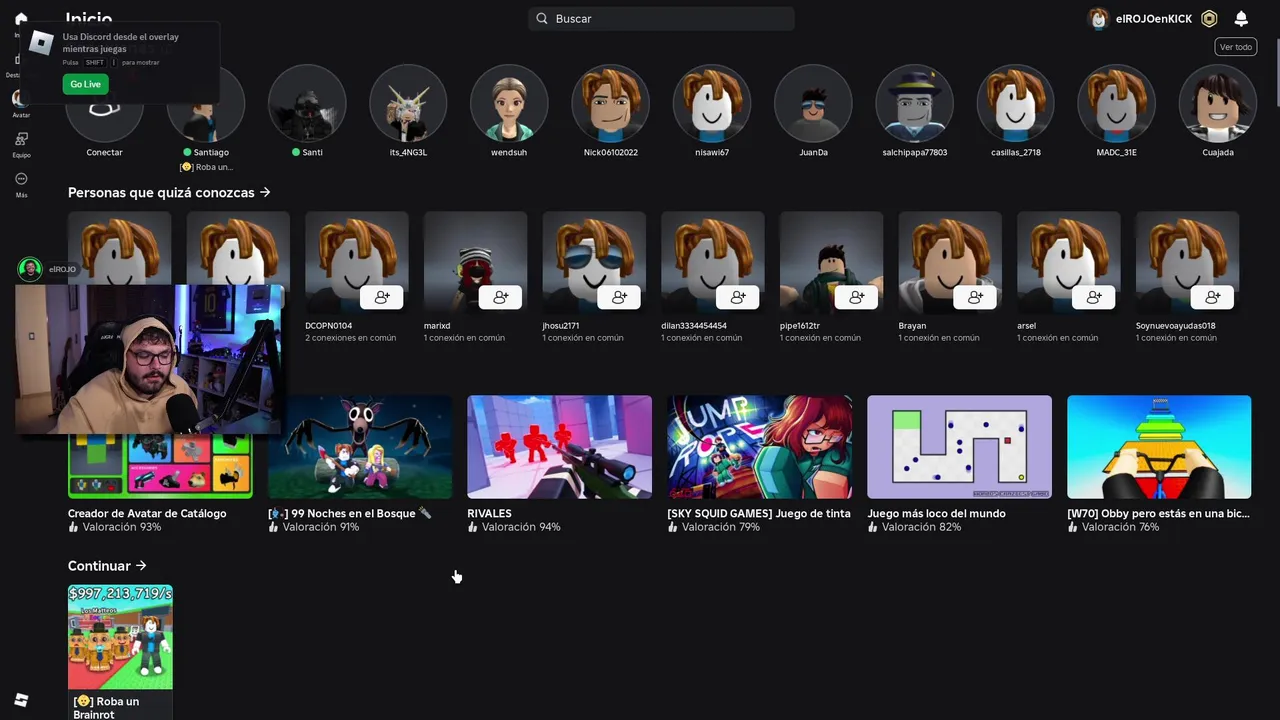
Task: Click the Go Live Discord button
Action: tap(85, 84)
